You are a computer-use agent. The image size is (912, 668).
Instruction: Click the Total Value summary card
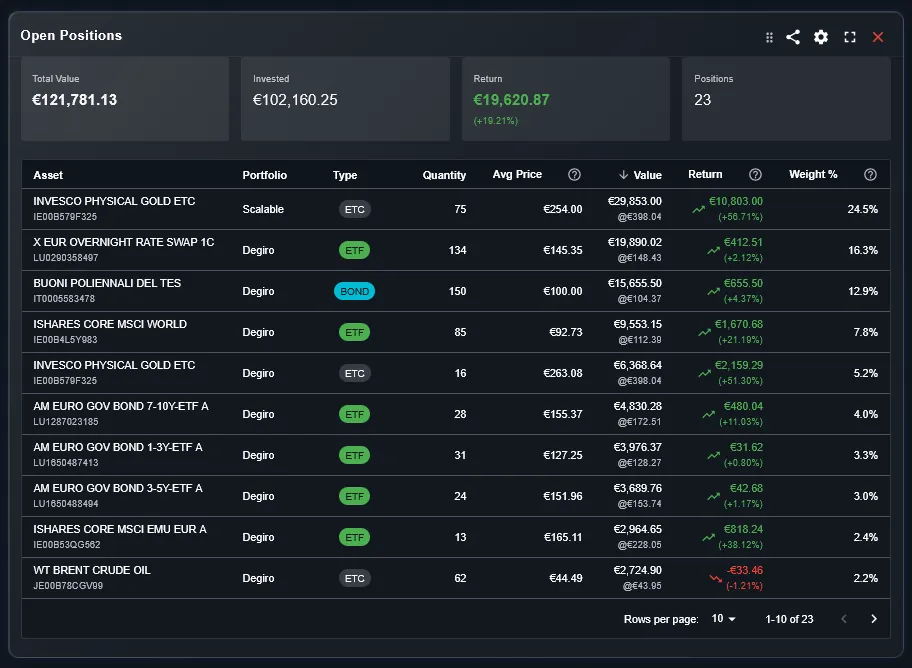point(125,98)
